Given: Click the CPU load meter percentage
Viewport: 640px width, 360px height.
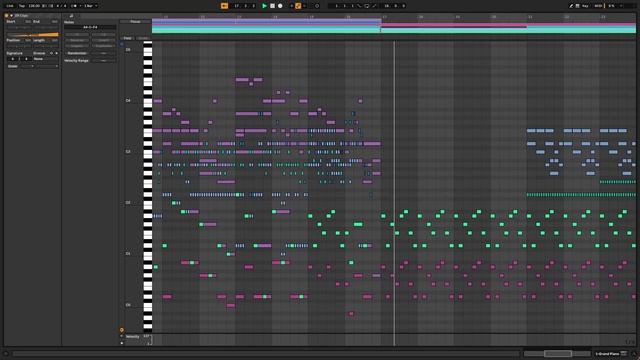Looking at the screenshot, I should click(x=611, y=6).
